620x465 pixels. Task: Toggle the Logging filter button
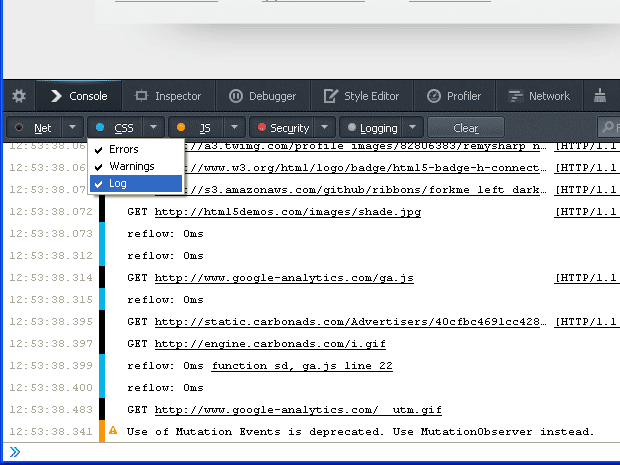pyautogui.click(x=371, y=128)
